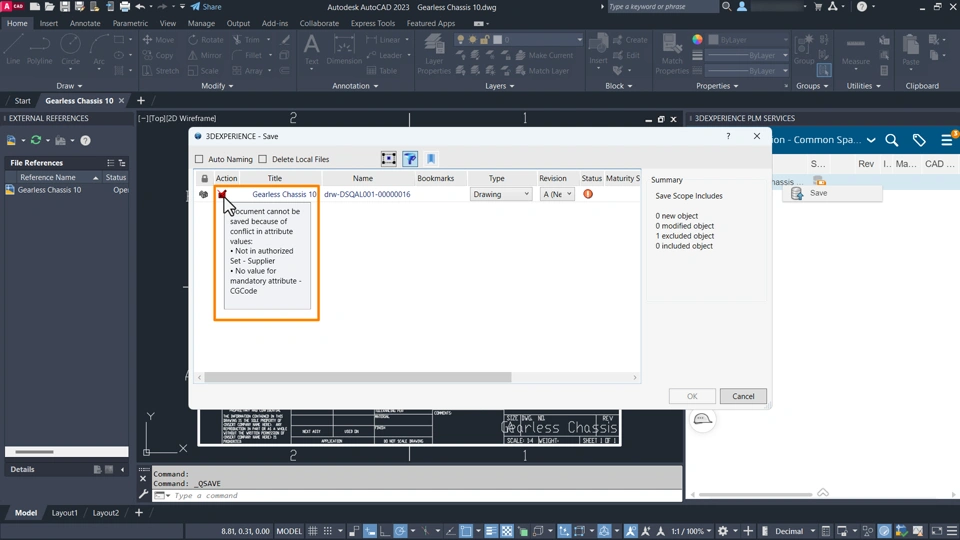
Task: Click the Quick Access print icon
Action: 125,7
